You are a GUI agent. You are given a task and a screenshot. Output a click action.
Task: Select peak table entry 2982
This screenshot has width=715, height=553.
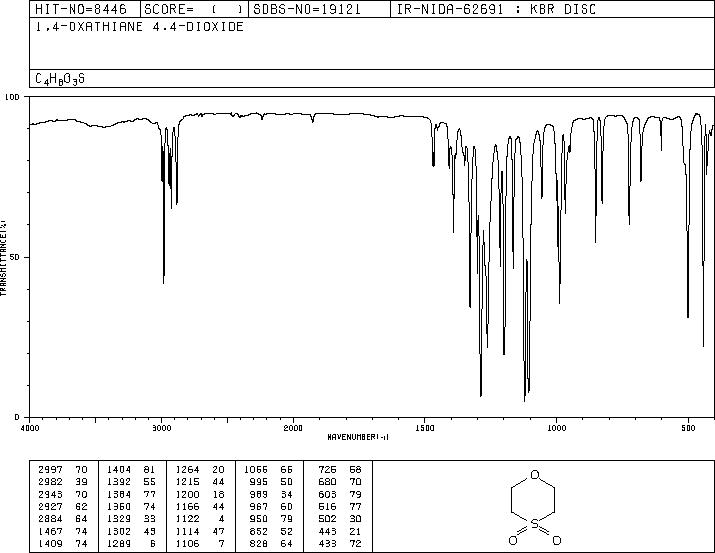pyautogui.click(x=50, y=482)
